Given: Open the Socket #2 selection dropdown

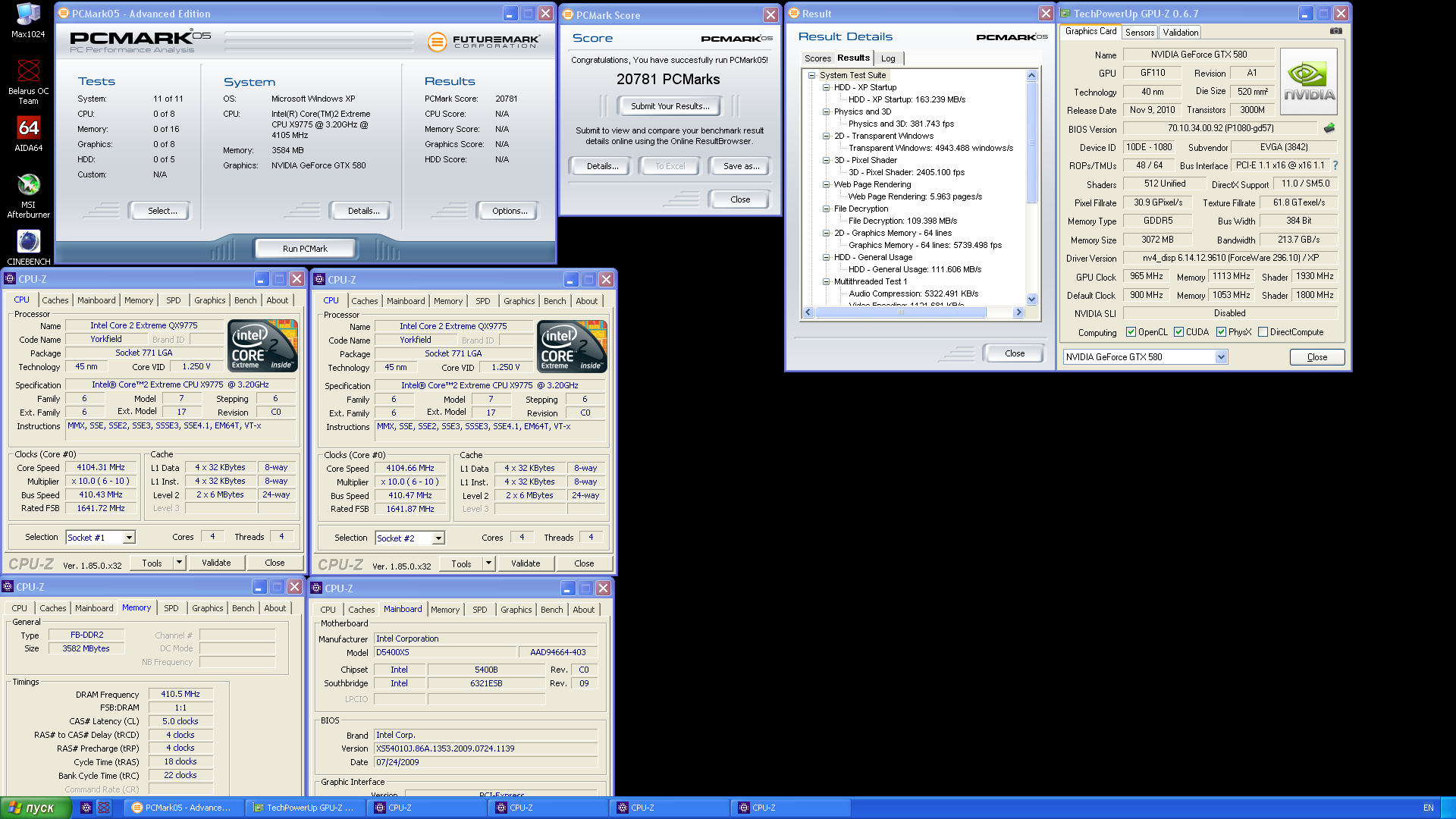Looking at the screenshot, I should (x=438, y=538).
